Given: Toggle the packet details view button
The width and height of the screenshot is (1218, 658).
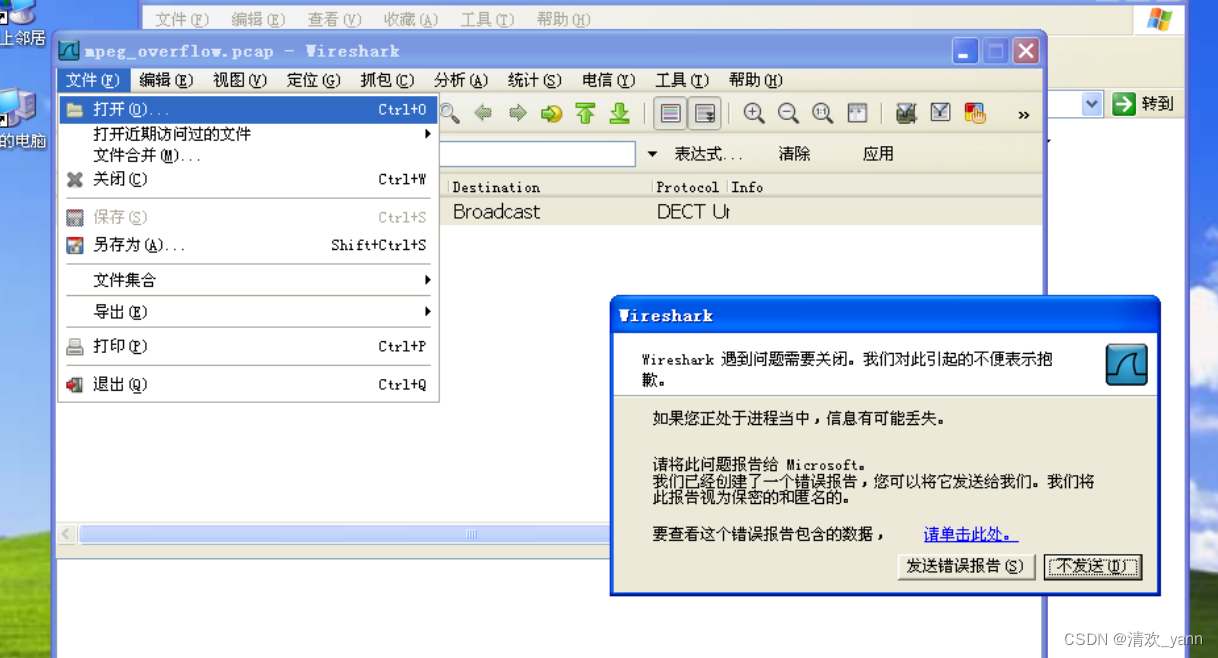Looking at the screenshot, I should (704, 113).
